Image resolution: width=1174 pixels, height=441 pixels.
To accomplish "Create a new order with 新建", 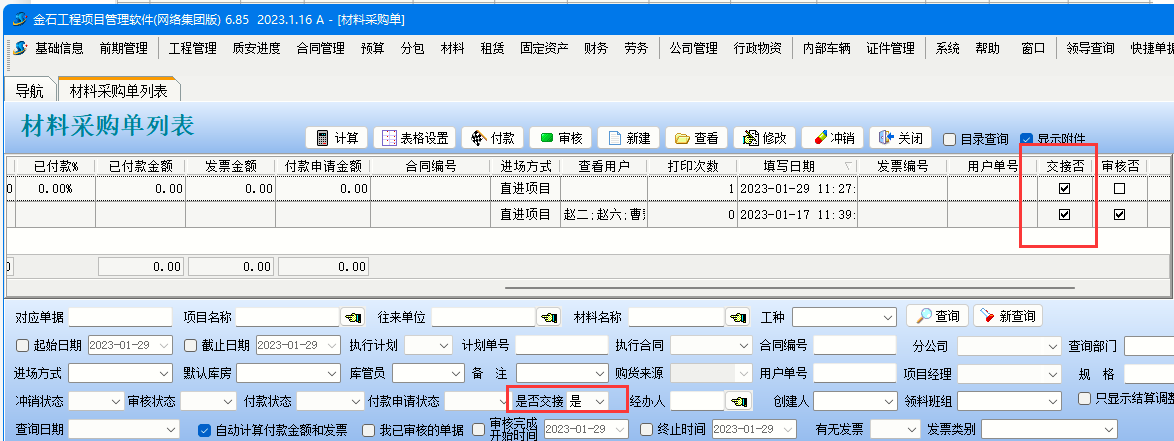I will click(x=629, y=138).
